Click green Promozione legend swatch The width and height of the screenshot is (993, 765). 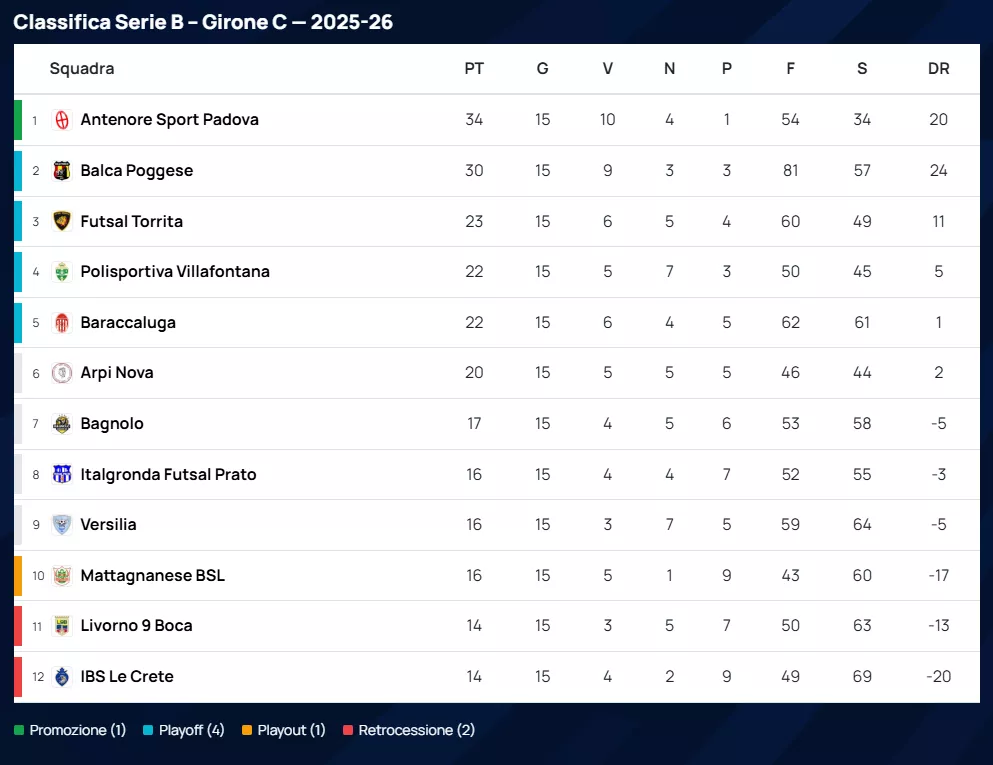click(x=19, y=731)
